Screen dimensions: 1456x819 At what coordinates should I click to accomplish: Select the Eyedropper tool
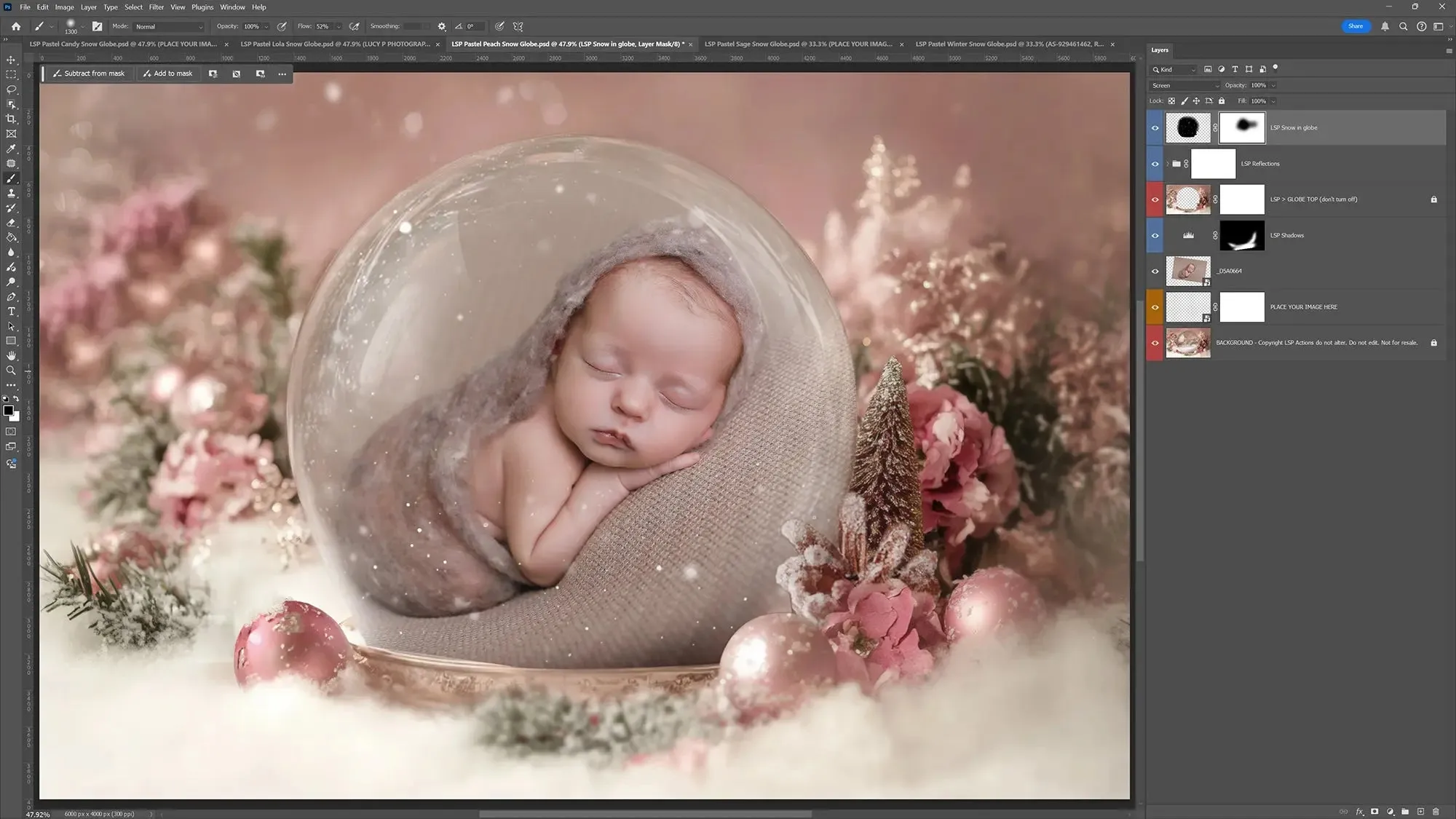click(x=11, y=149)
